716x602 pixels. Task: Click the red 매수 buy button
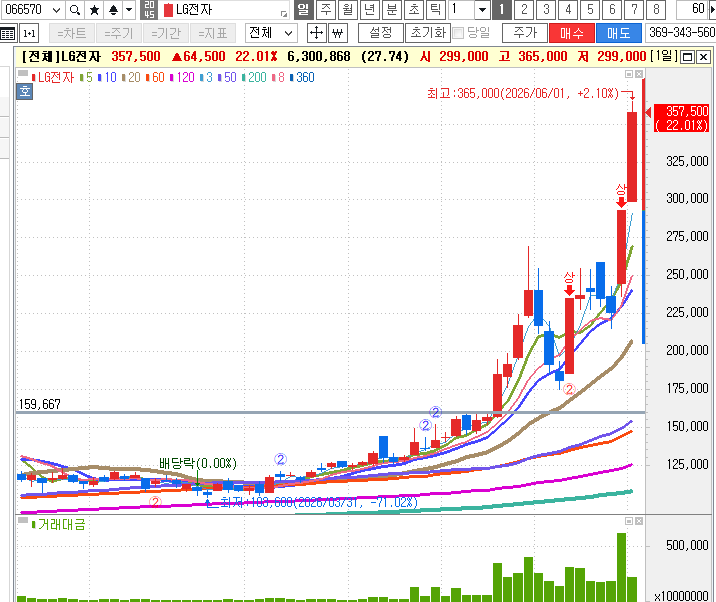click(572, 33)
